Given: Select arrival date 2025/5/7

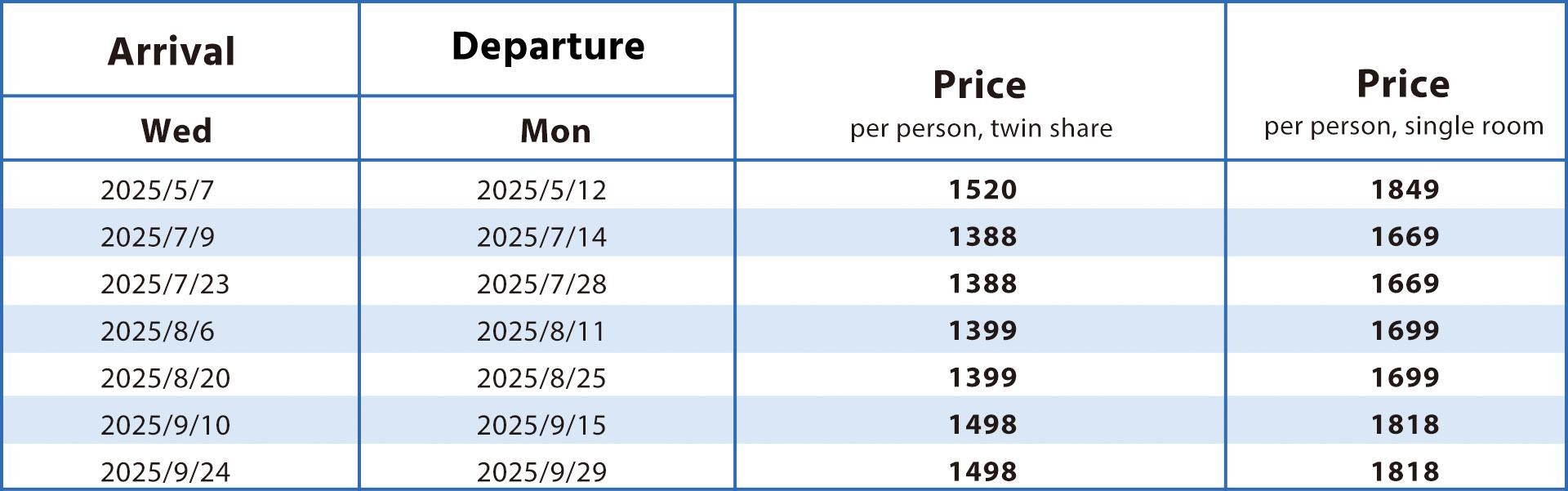Looking at the screenshot, I should pos(157,190).
